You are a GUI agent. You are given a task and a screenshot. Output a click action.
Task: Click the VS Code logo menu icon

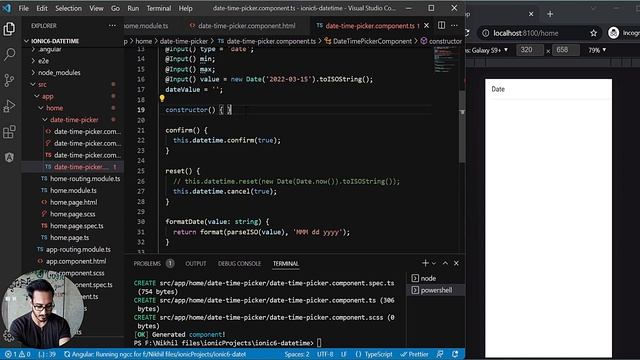(7, 8)
